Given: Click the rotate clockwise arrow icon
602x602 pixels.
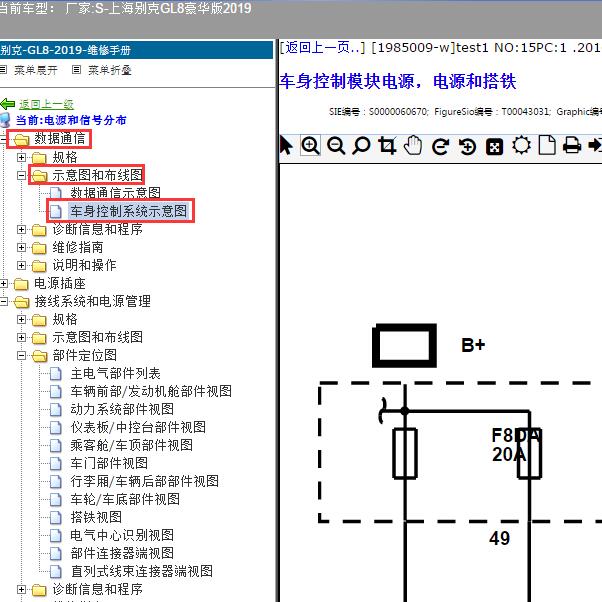Looking at the screenshot, I should click(x=440, y=147).
